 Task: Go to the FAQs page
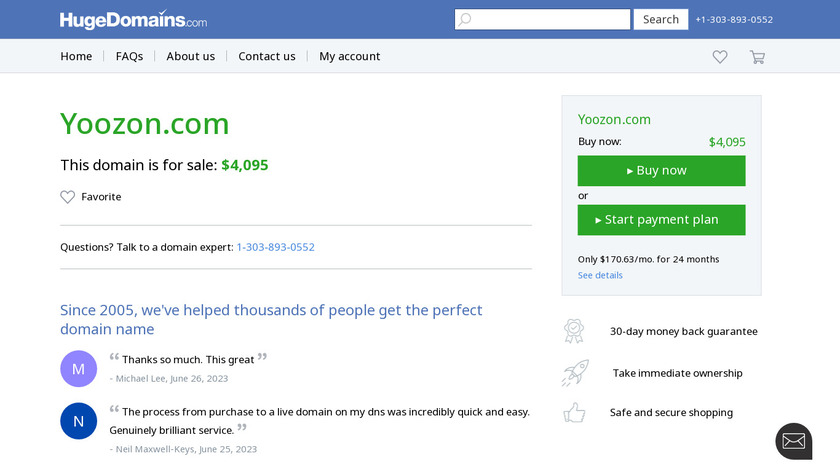[129, 57]
